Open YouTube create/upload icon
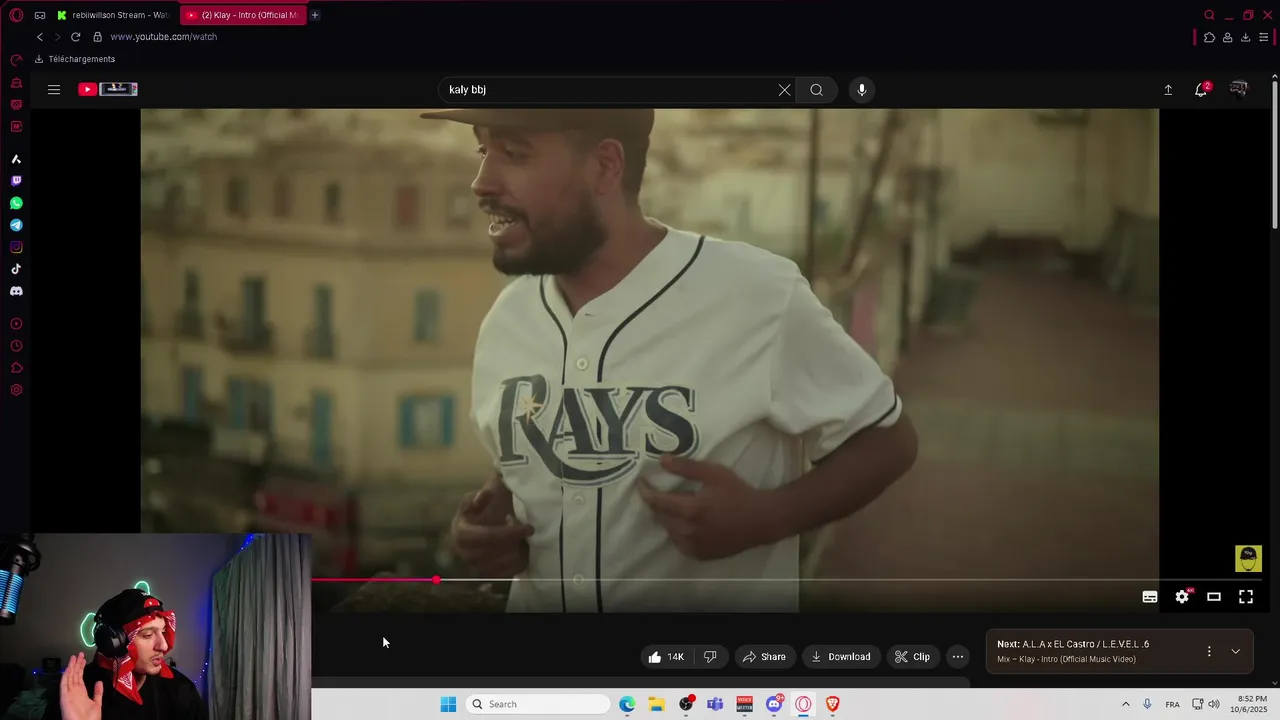1280x720 pixels. point(1168,90)
